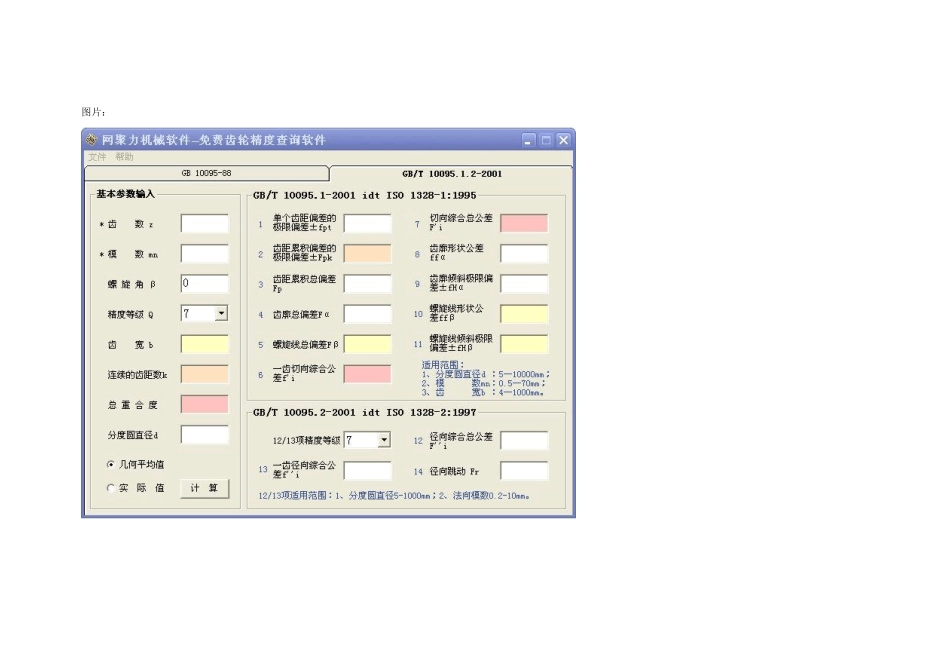950x672 pixels.
Task: Click the 螺旋角 β input field
Action: (x=205, y=284)
